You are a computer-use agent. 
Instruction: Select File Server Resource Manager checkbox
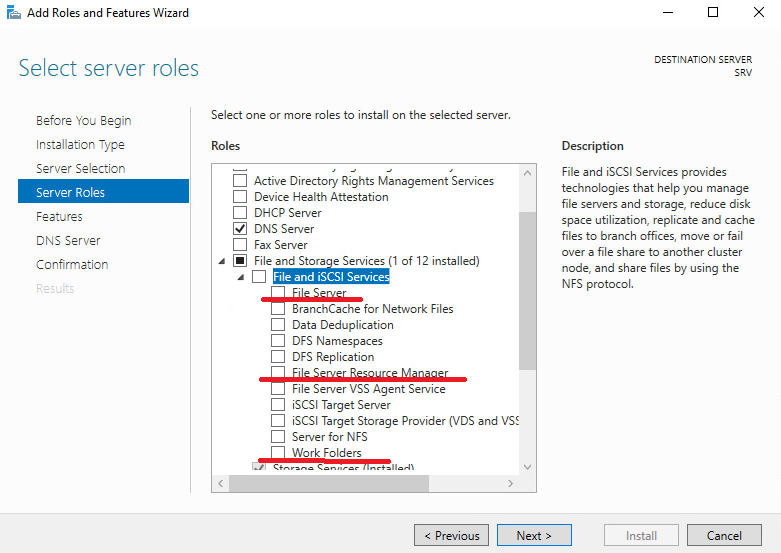click(278, 372)
